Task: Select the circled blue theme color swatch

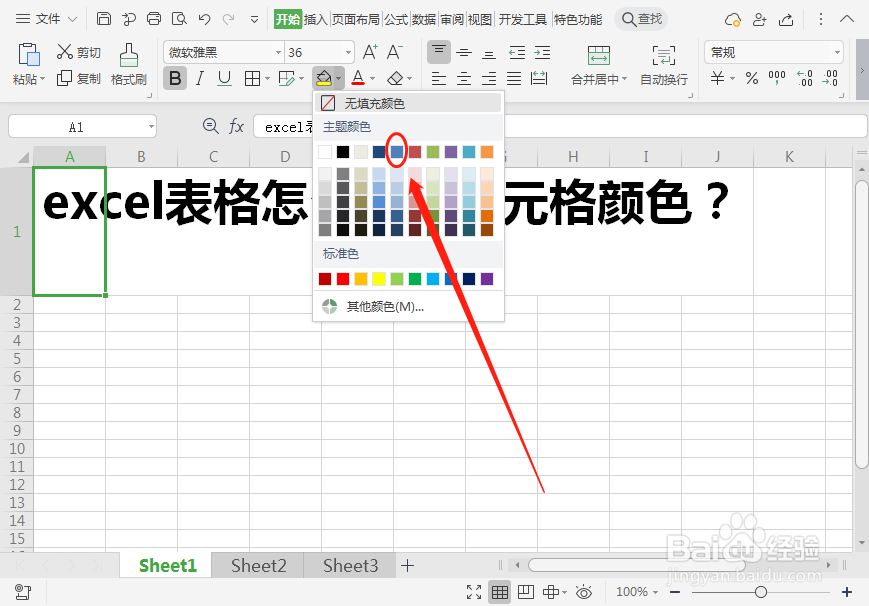Action: tap(397, 151)
